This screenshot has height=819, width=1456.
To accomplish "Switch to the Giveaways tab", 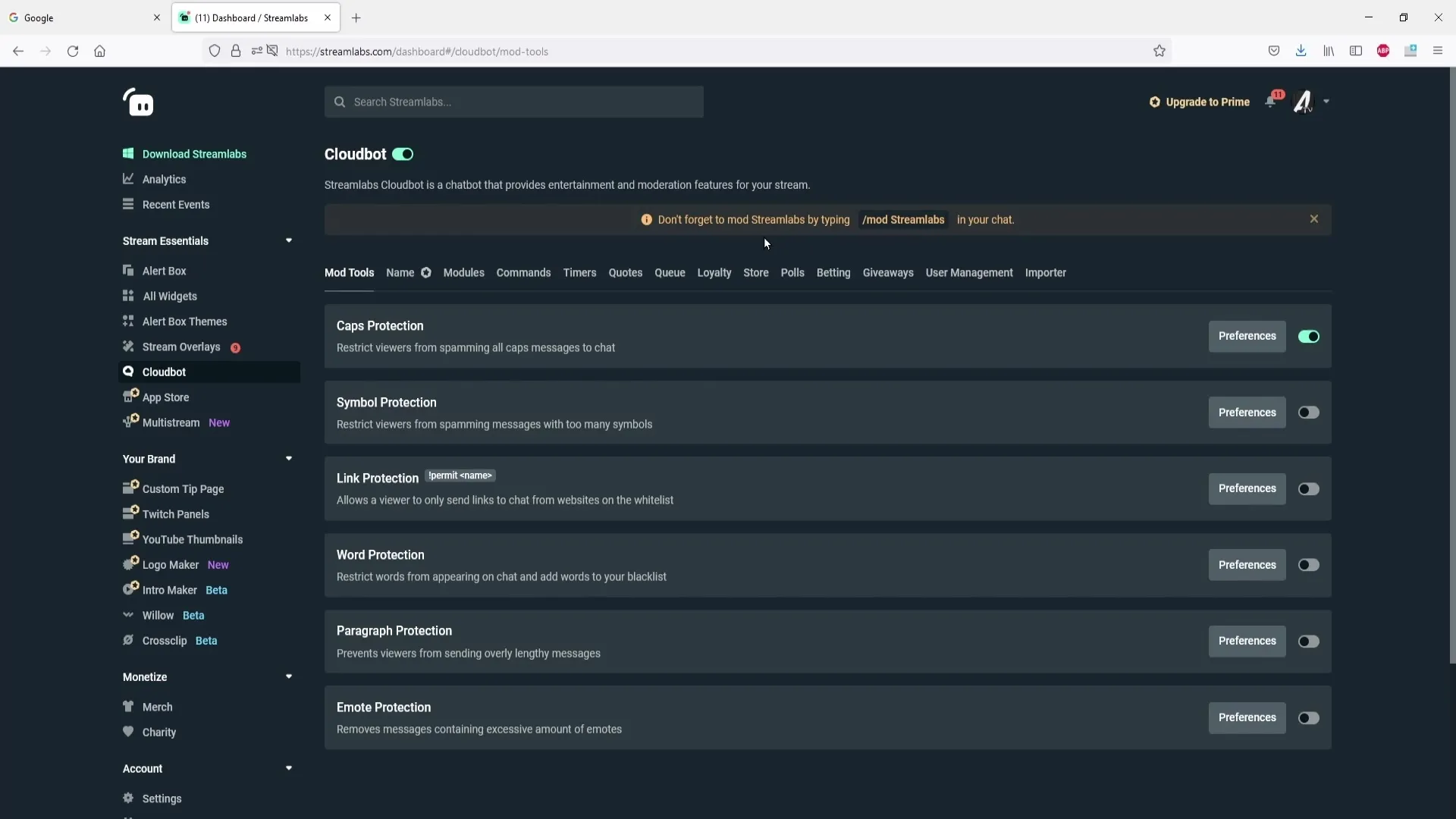I will (887, 273).
